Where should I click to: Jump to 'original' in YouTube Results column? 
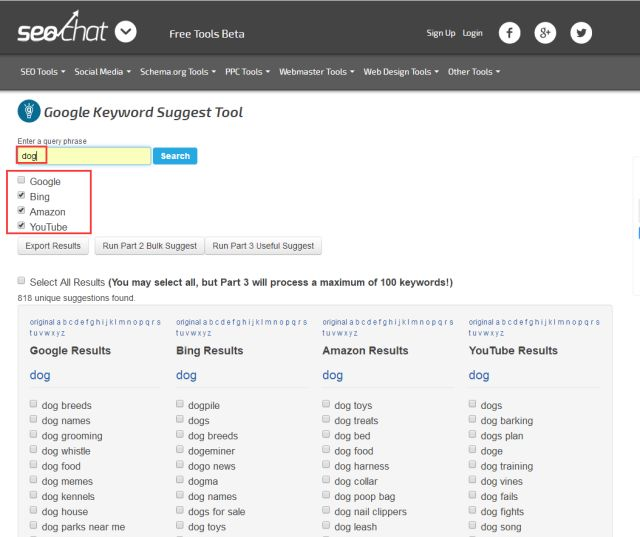pyautogui.click(x=481, y=322)
